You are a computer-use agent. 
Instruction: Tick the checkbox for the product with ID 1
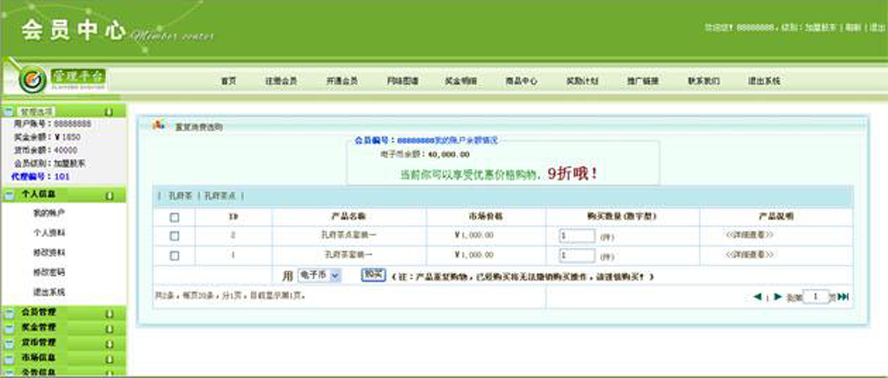pos(174,256)
